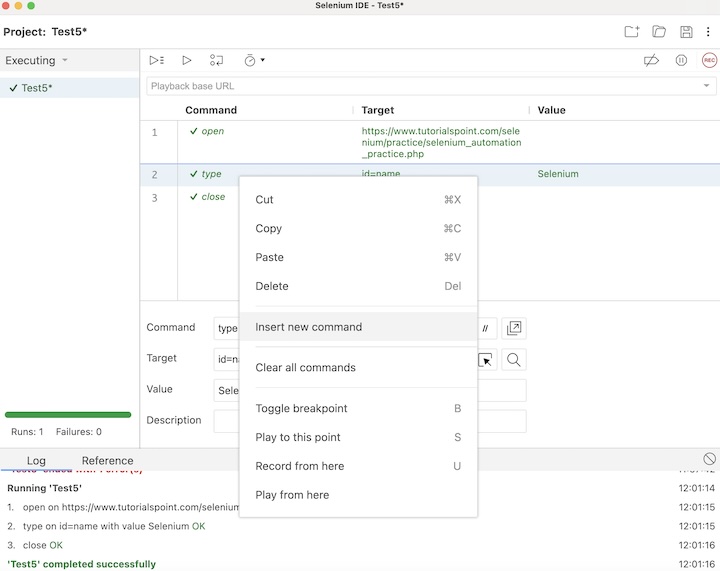Screen dimensions: 720x571
Task: Click the Find target magnifier icon
Action: [514, 359]
